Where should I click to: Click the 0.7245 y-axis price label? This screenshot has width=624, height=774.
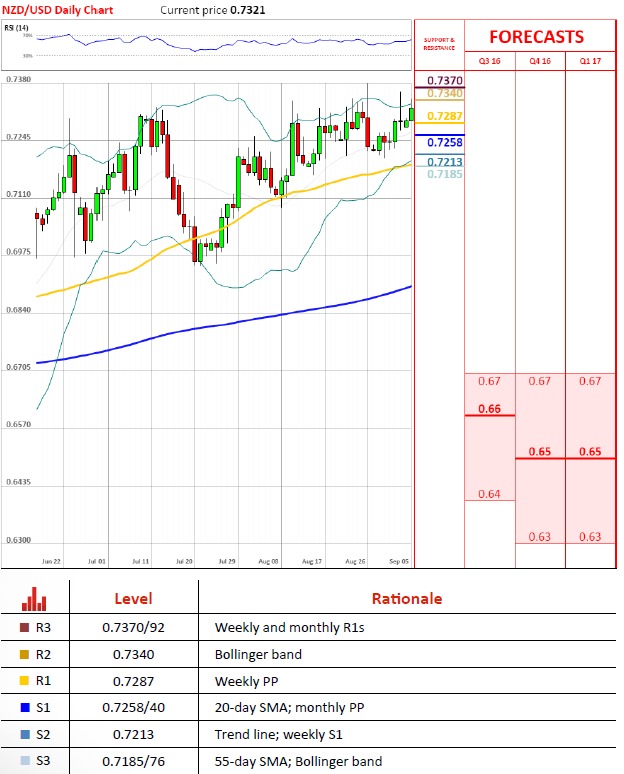pyautogui.click(x=19, y=137)
